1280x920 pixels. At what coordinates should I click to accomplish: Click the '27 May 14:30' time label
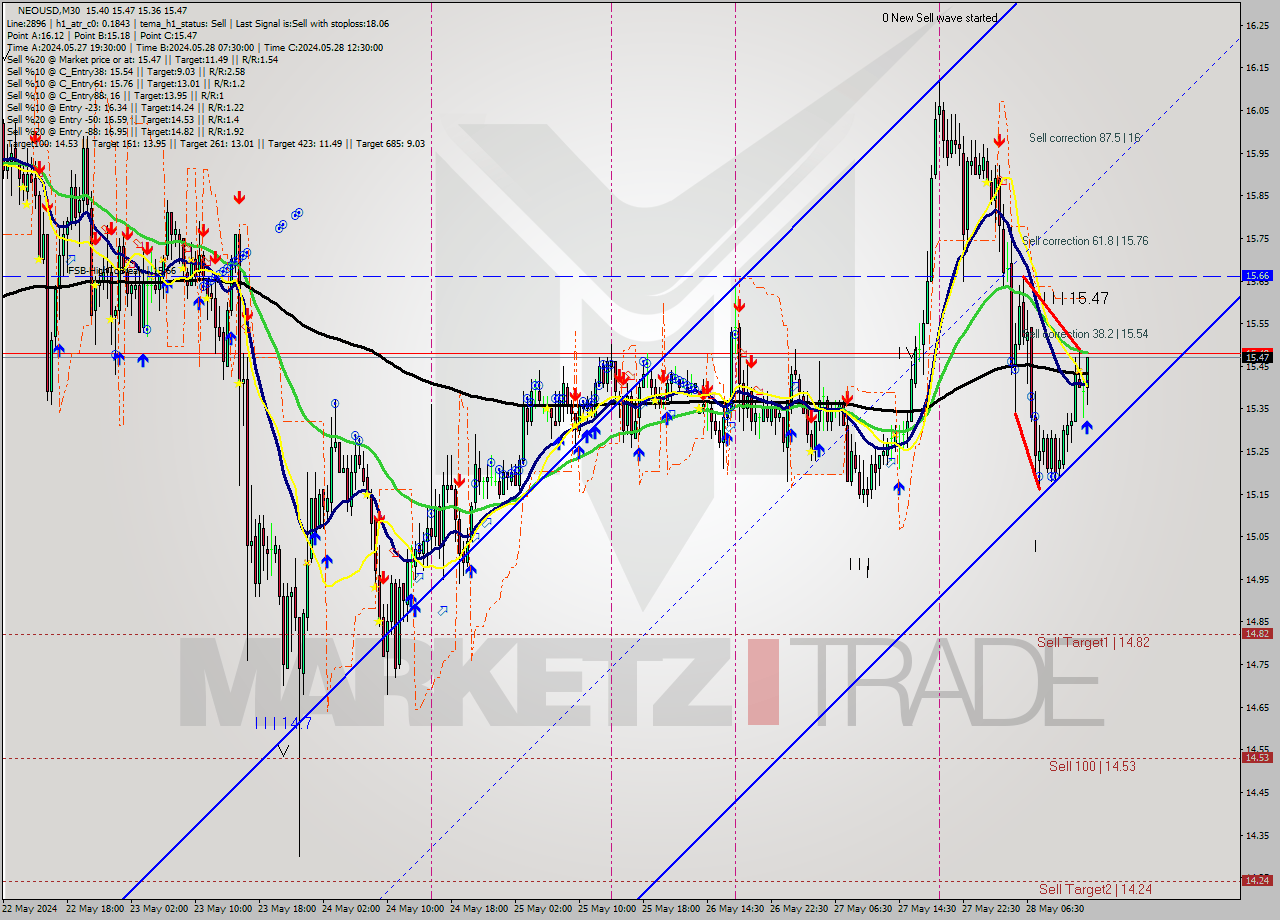(x=928, y=910)
